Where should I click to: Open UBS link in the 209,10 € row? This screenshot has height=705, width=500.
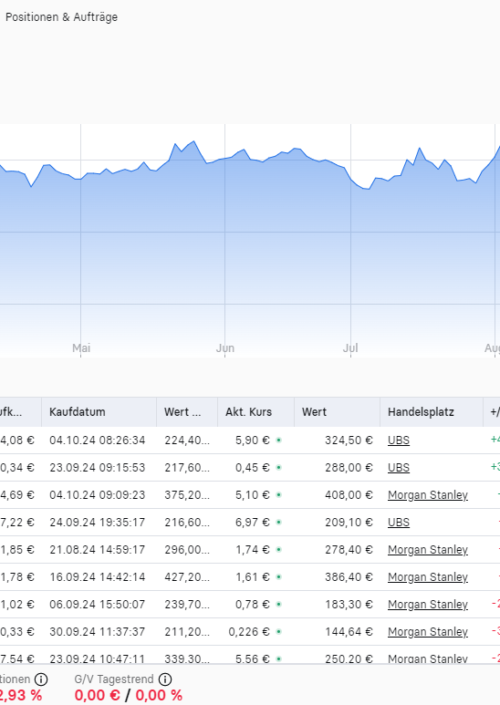point(399,522)
